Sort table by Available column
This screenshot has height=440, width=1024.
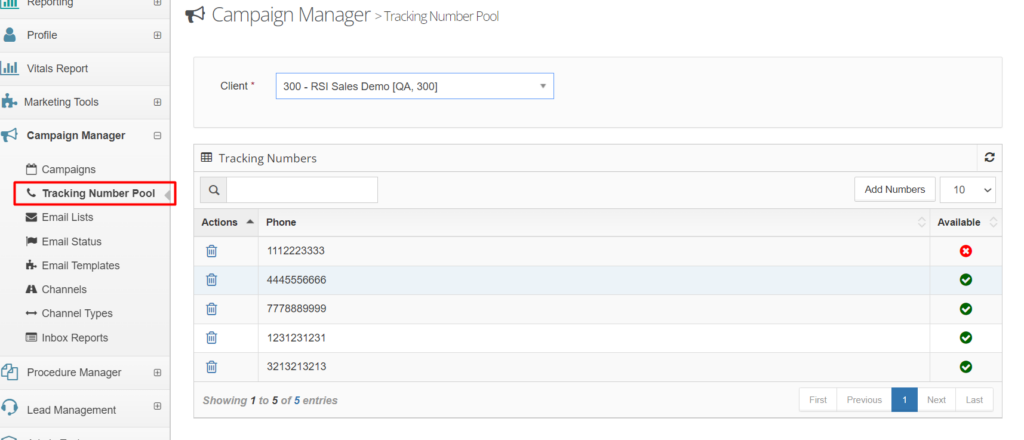[966, 222]
